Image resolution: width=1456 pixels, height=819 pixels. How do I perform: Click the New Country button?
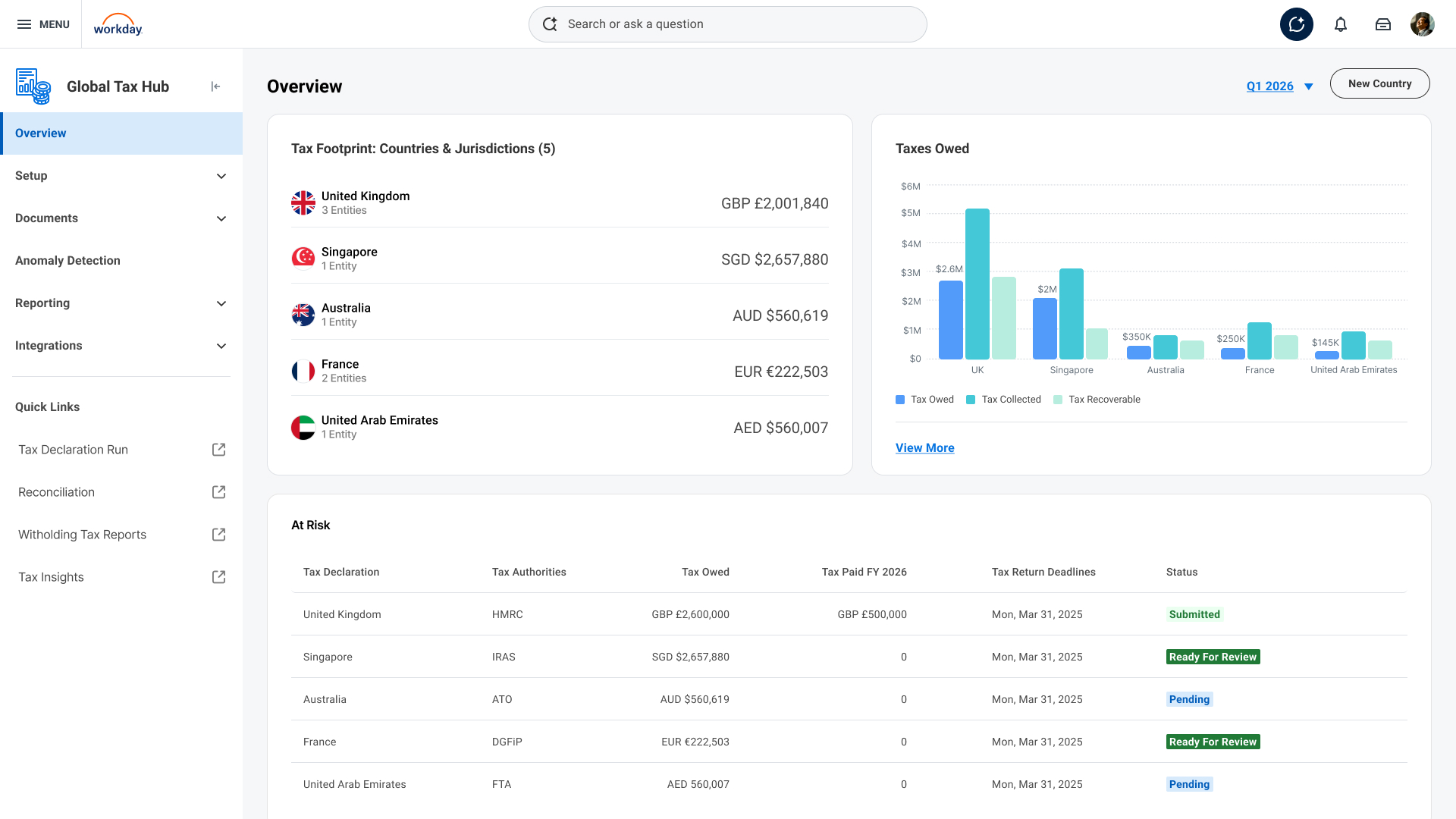1379,83
